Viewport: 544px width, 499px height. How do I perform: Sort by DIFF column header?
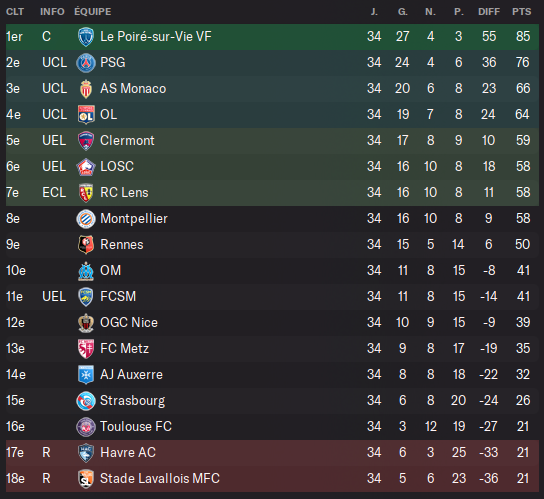(489, 12)
